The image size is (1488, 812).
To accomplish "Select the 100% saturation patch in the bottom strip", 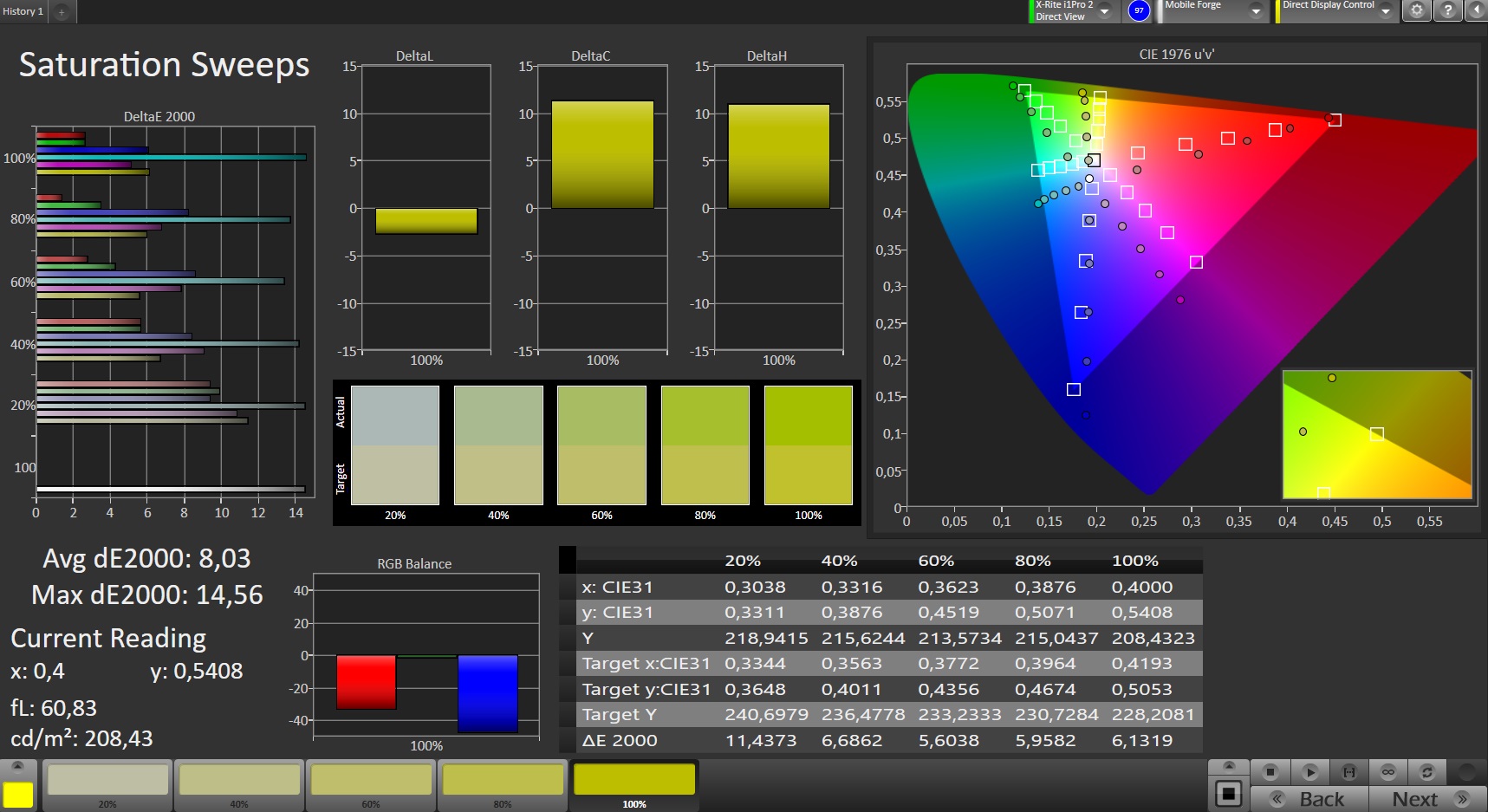I will (x=634, y=785).
